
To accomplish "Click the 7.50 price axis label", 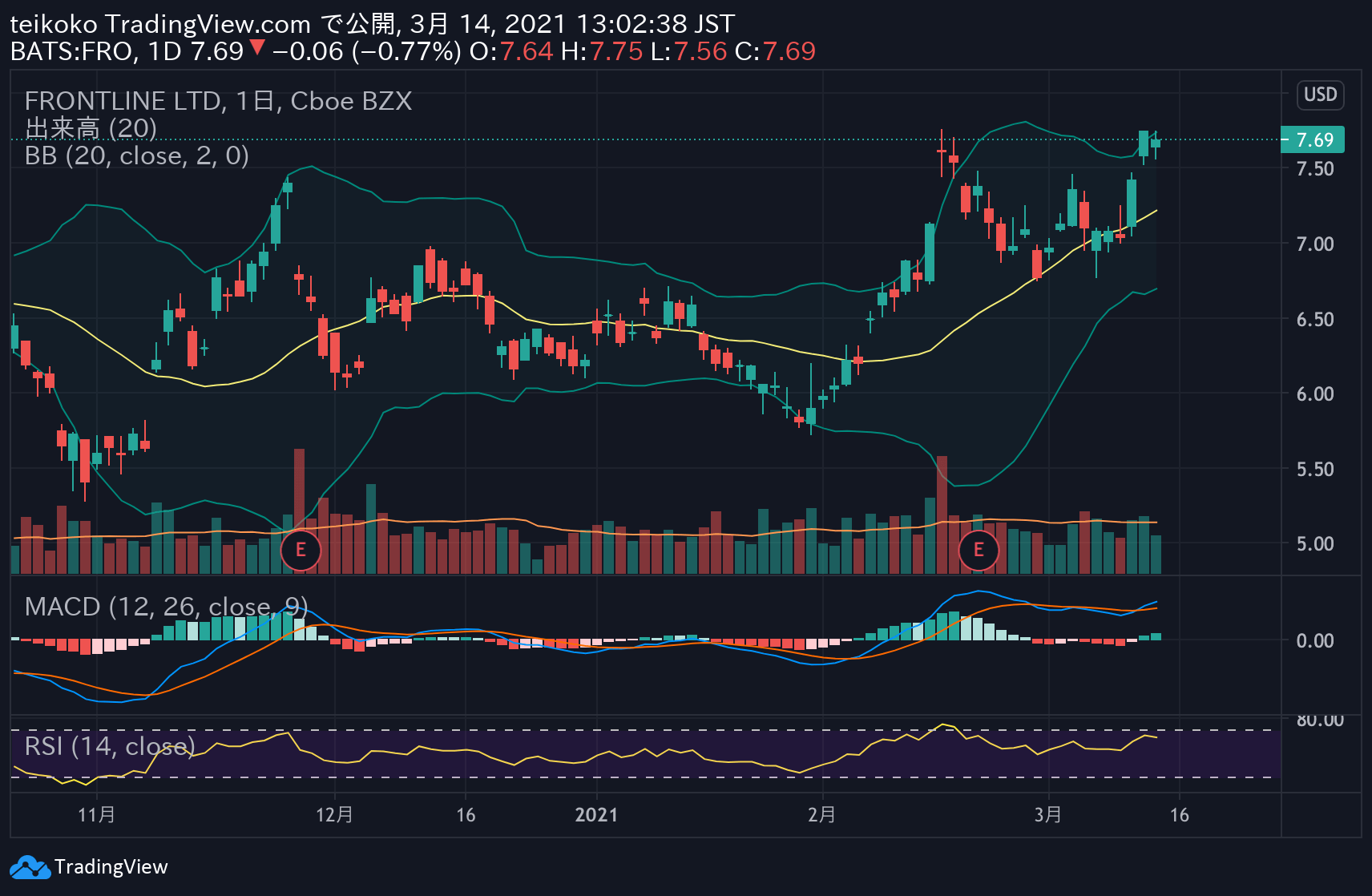I will (x=1315, y=169).
